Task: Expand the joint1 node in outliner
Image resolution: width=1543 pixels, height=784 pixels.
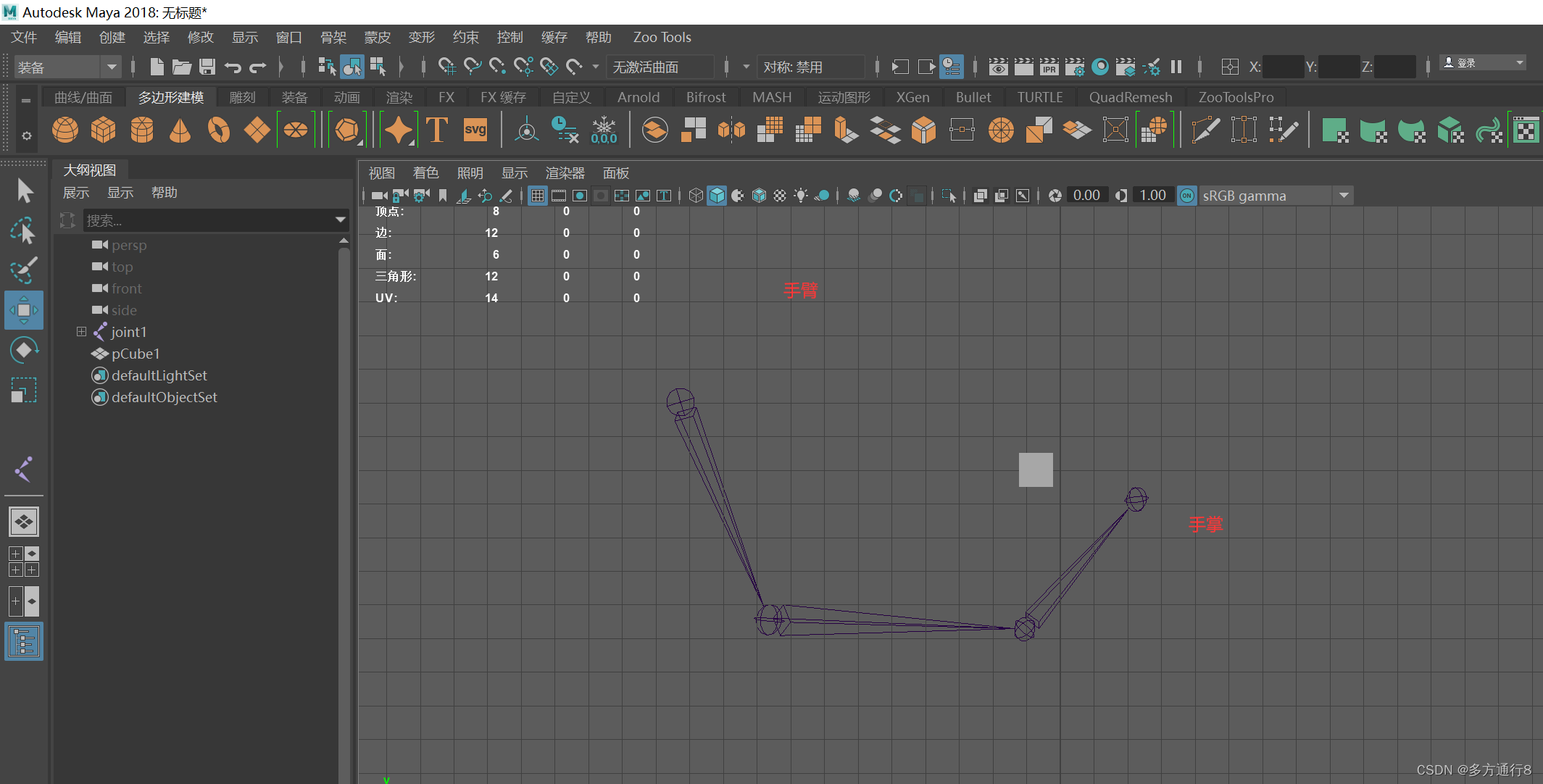Action: click(x=81, y=332)
